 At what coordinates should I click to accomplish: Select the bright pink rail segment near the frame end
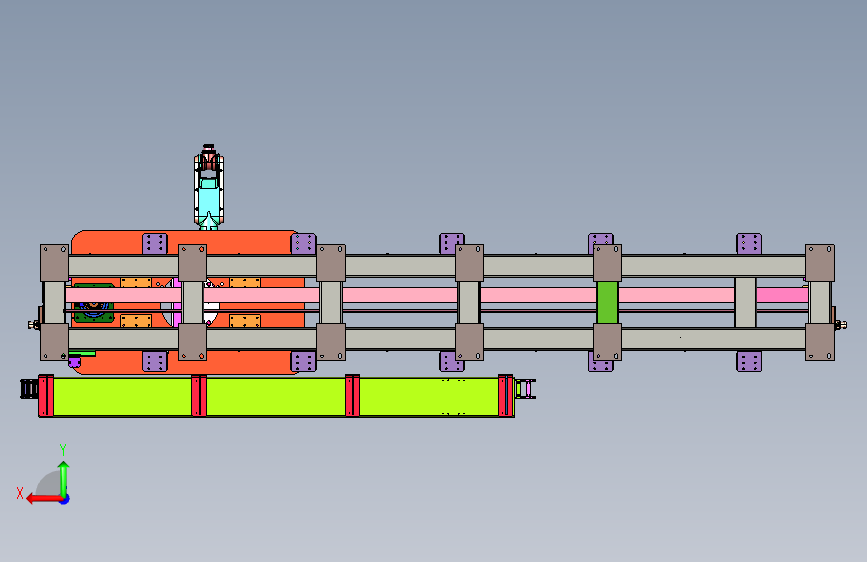pos(782,295)
